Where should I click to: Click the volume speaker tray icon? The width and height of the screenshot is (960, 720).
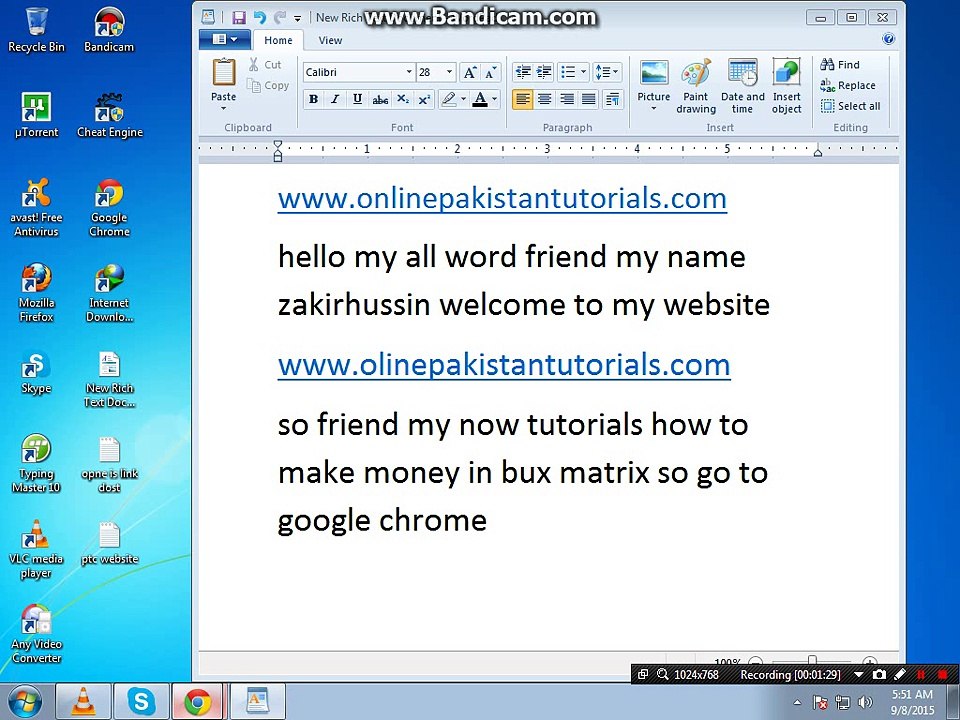pos(865,702)
